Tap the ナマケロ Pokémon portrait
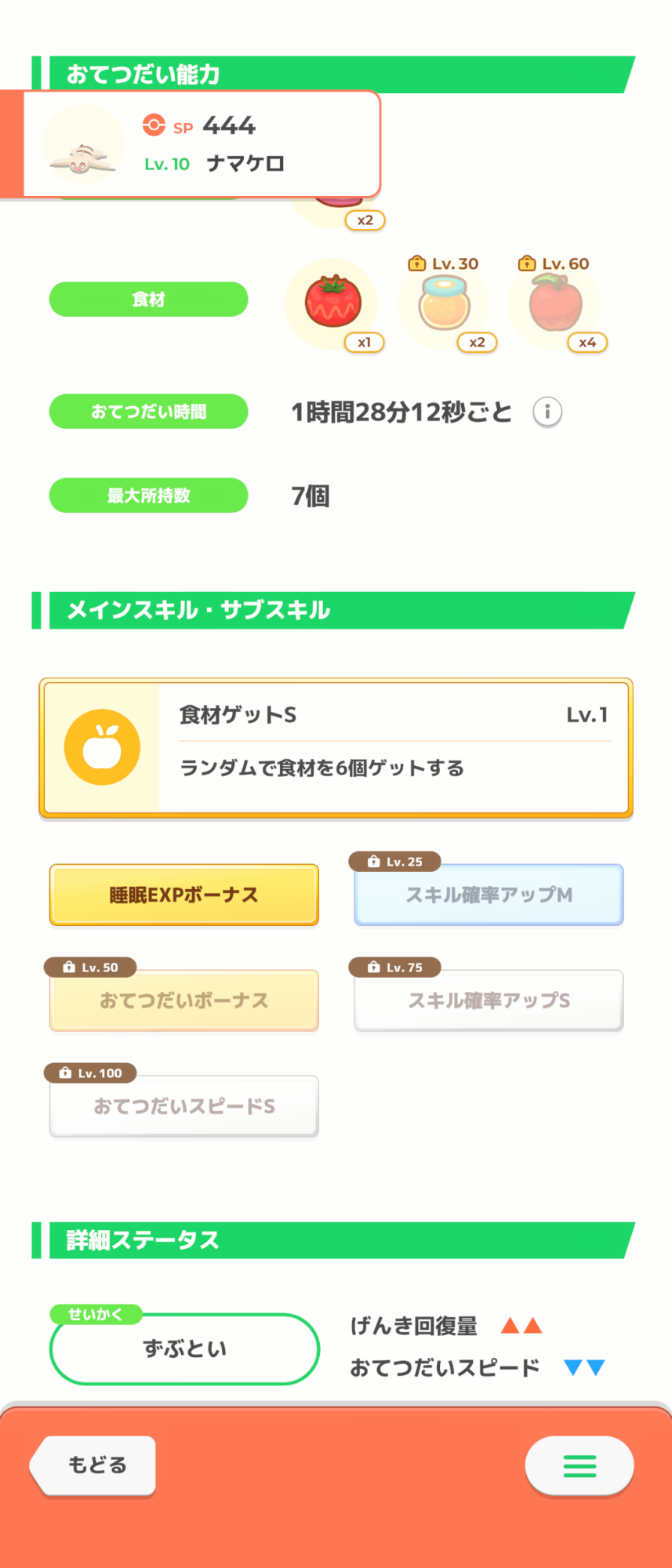The image size is (672, 1568). (82, 145)
